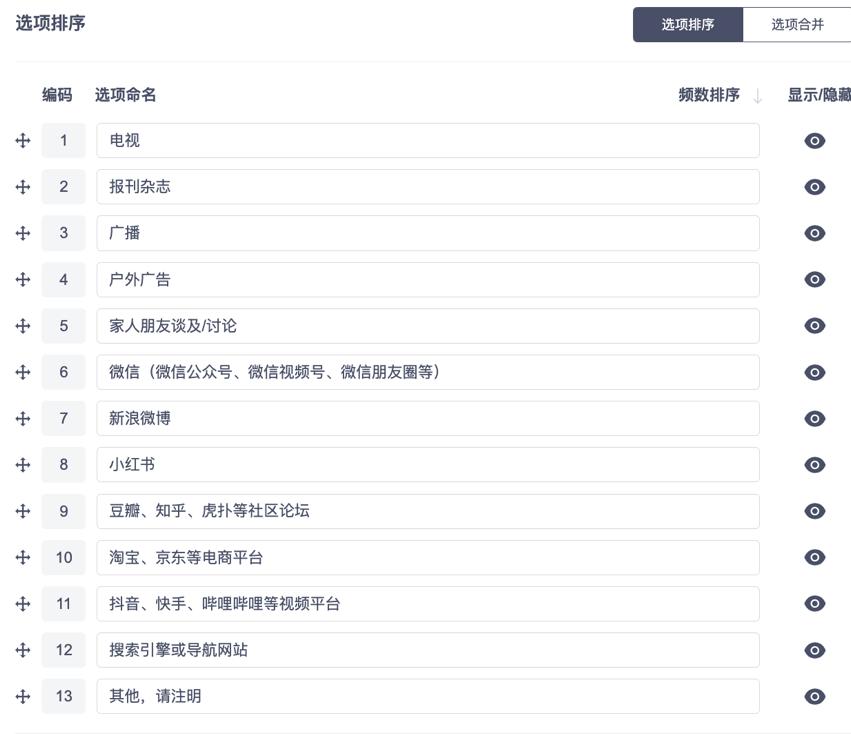
Task: Click the drag handle for option 13 其他，请注明
Action: pyautogui.click(x=22, y=696)
